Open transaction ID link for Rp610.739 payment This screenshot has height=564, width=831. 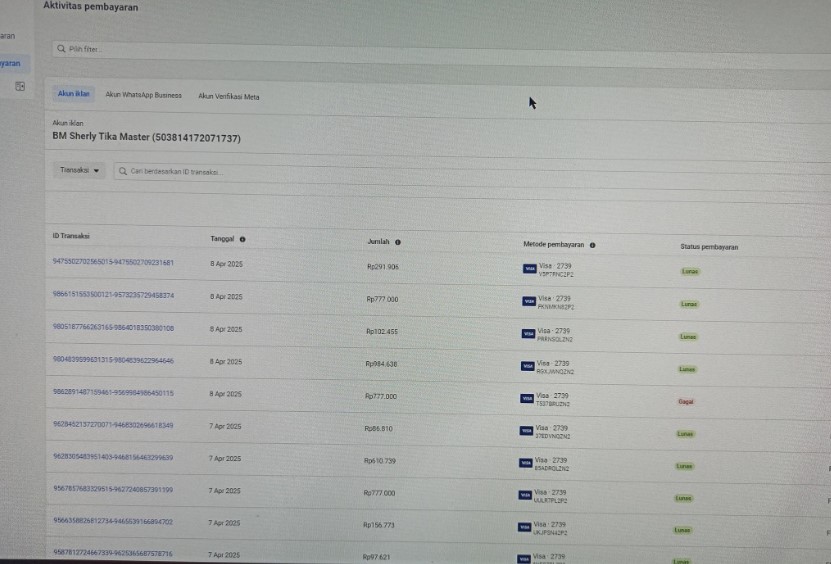click(x=113, y=458)
